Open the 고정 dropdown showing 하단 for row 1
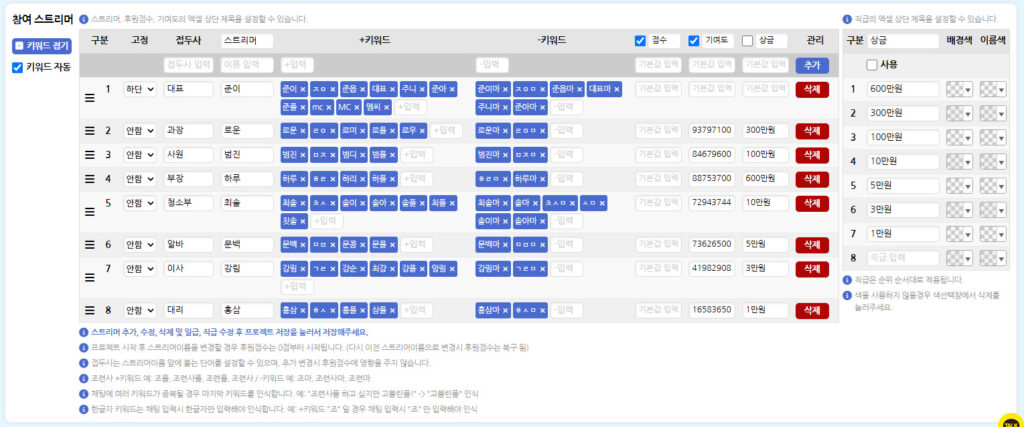 [x=140, y=89]
